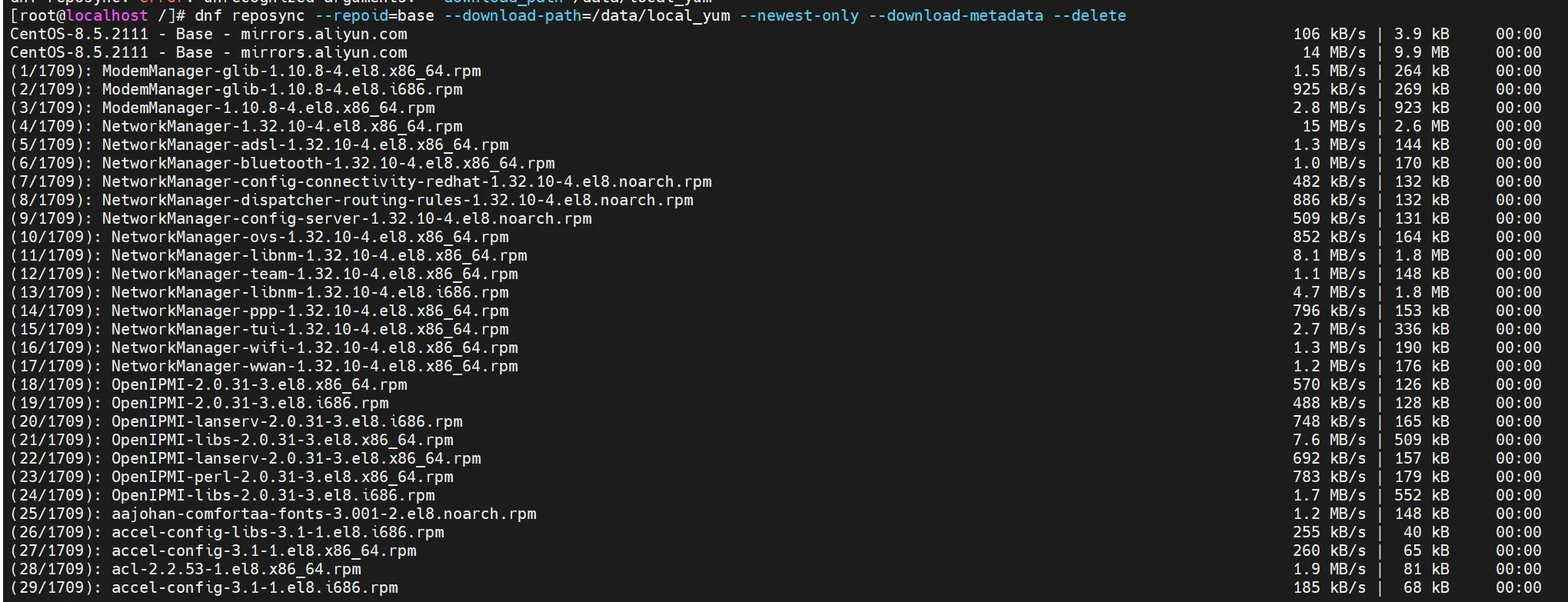1568x602 pixels.
Task: Click the NetworkManager-adsl package filename
Action: click(x=305, y=145)
